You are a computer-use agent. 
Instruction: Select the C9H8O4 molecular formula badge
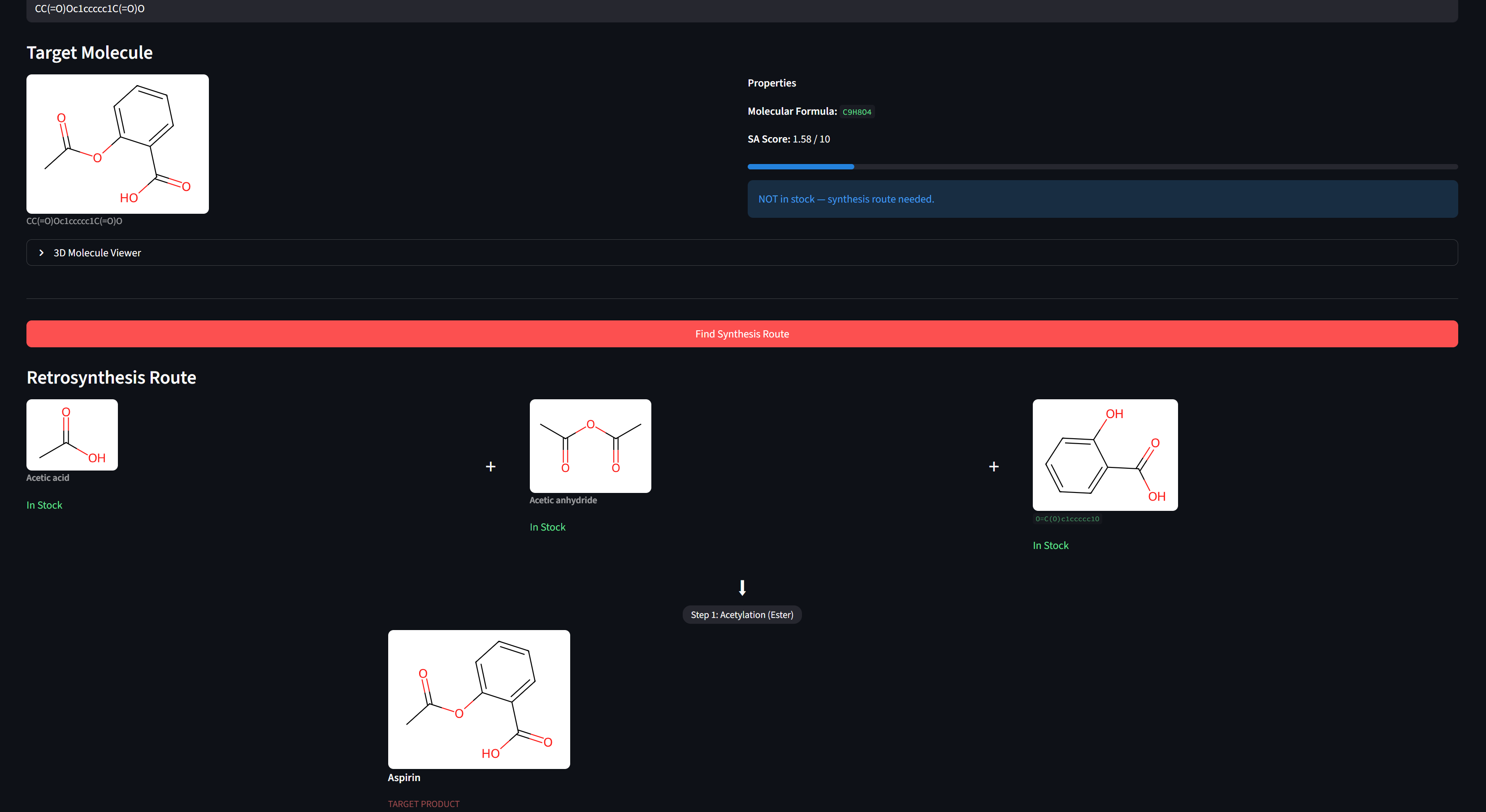(x=857, y=111)
